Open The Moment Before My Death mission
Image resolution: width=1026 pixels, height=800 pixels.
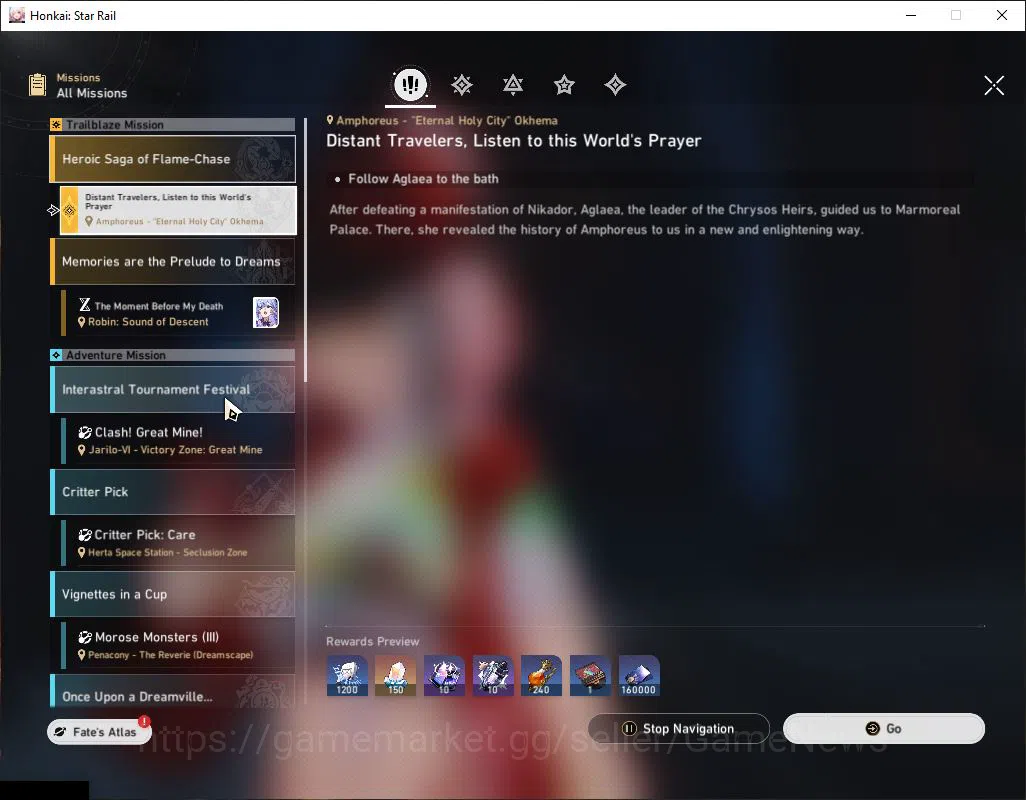pyautogui.click(x=178, y=313)
